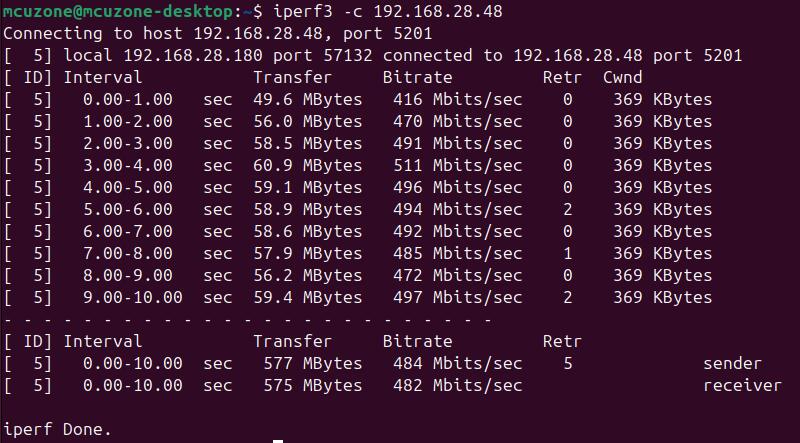Click the iperf3 -c 192.168.28.48 command text
Image resolution: width=800 pixels, height=443 pixels.
388,11
